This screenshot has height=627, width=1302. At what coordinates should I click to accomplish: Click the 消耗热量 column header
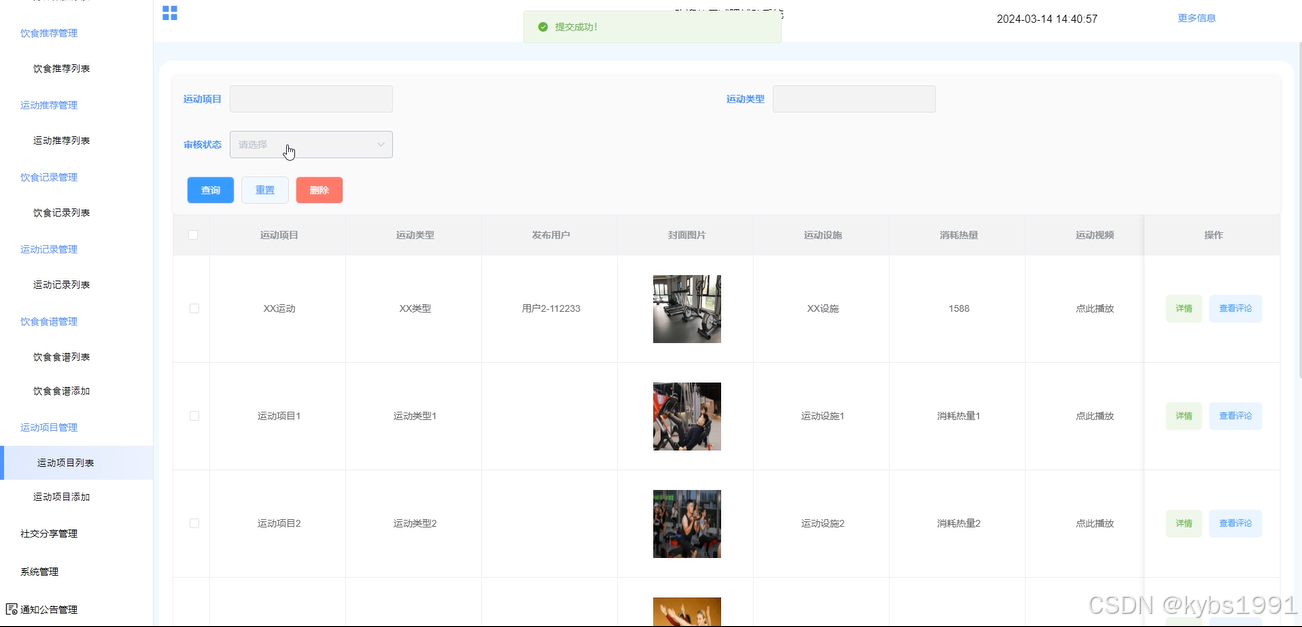point(959,235)
